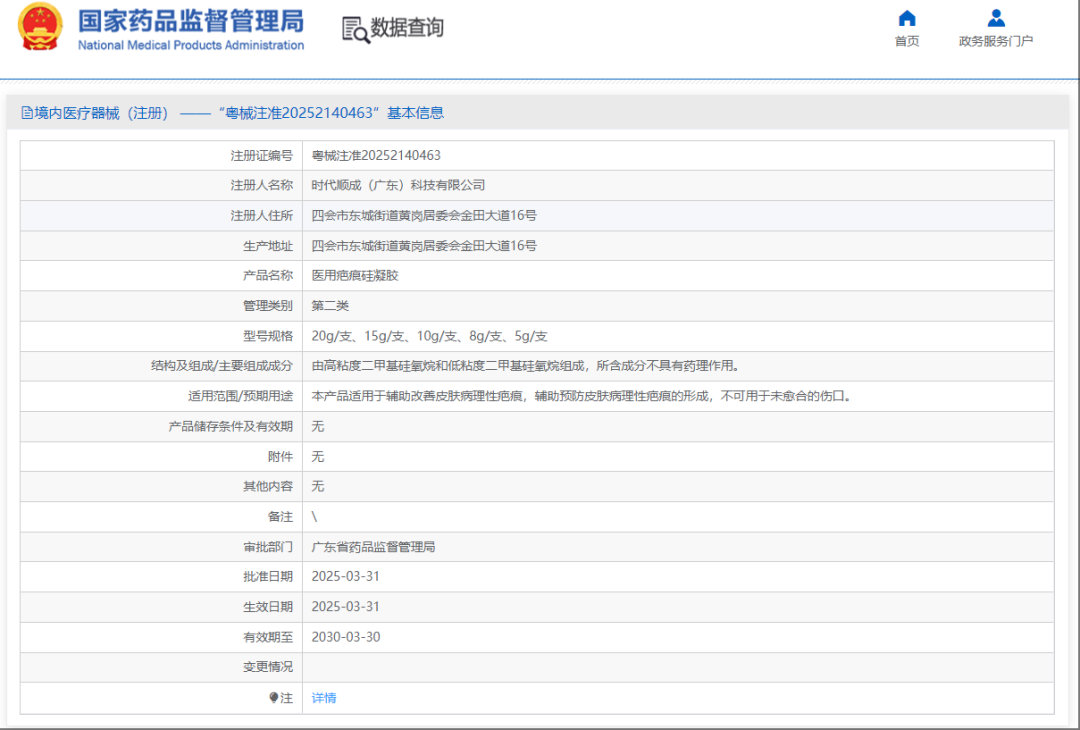Viewport: 1080px width, 730px height.
Task: Click 无 in the 其他内容 row
Action: [318, 486]
